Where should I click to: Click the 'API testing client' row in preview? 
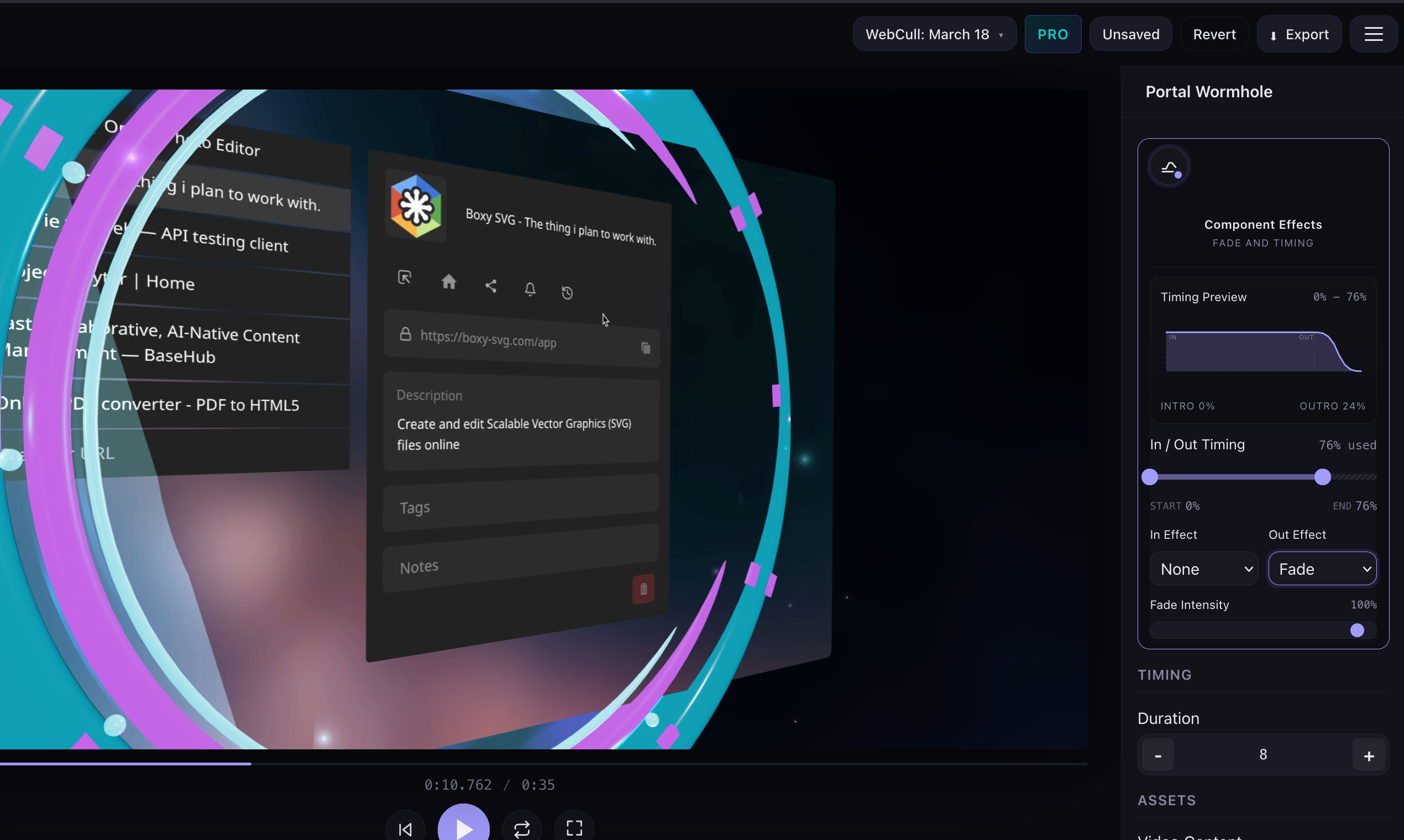pos(224,239)
